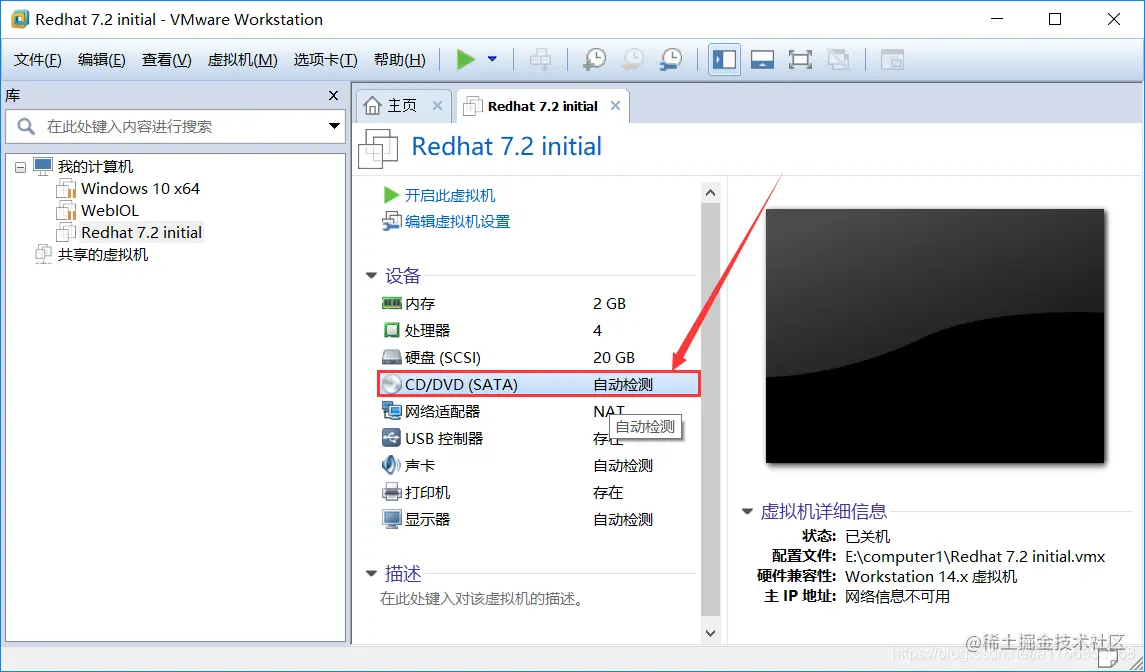Click the configuration file path text

point(975,557)
